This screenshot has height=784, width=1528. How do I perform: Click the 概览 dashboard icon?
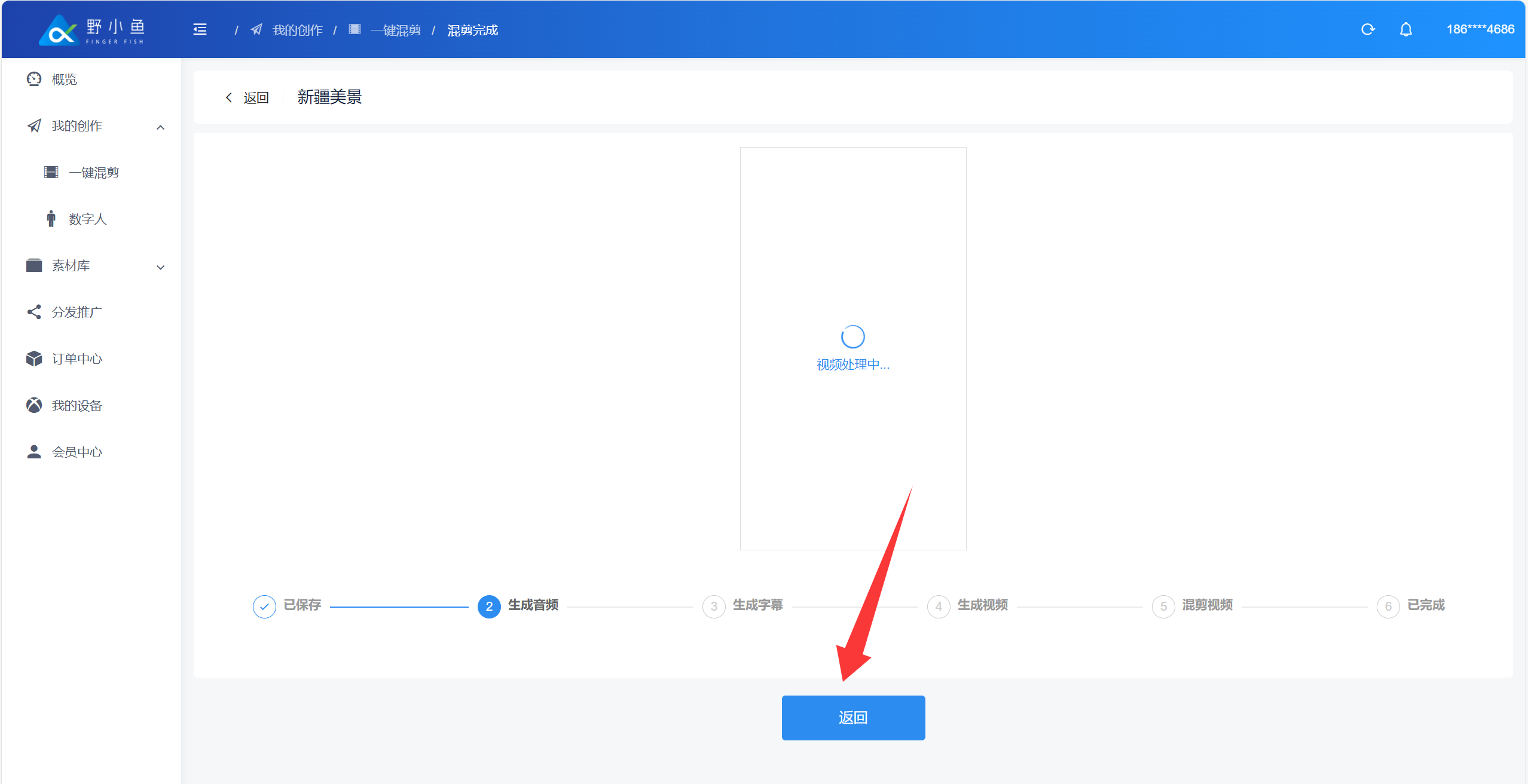(x=34, y=79)
